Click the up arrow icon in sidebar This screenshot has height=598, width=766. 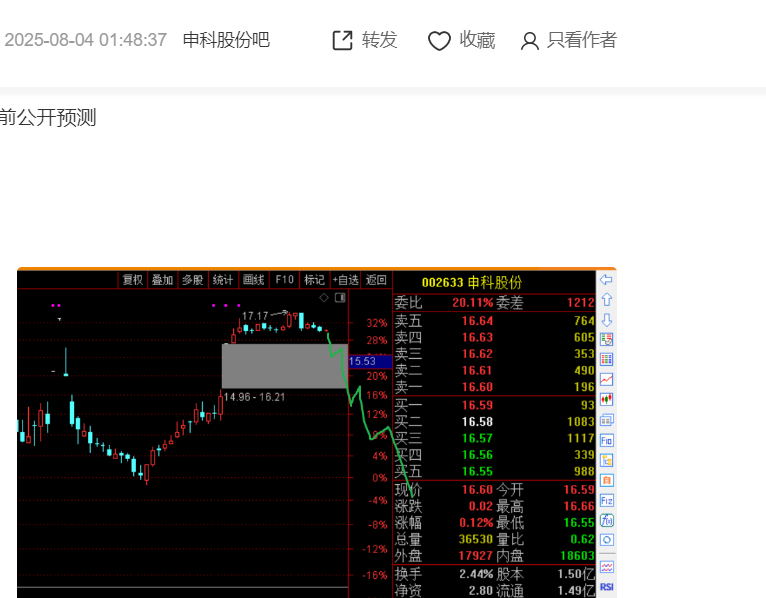606,299
